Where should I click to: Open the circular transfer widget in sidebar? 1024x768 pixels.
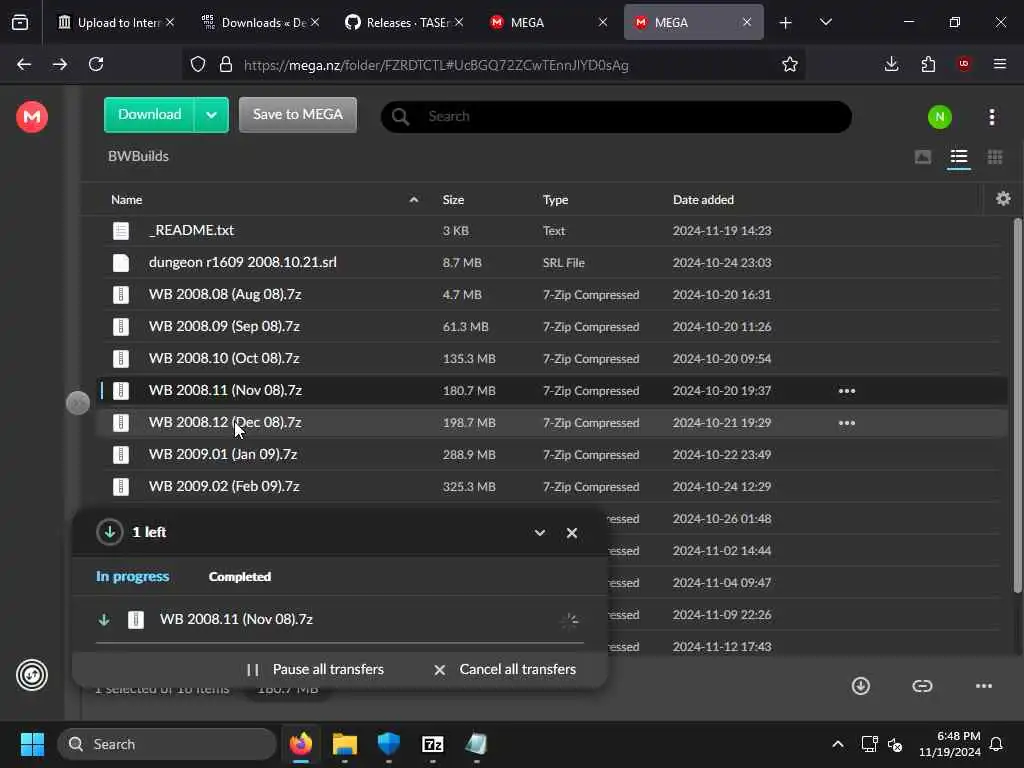click(32, 675)
